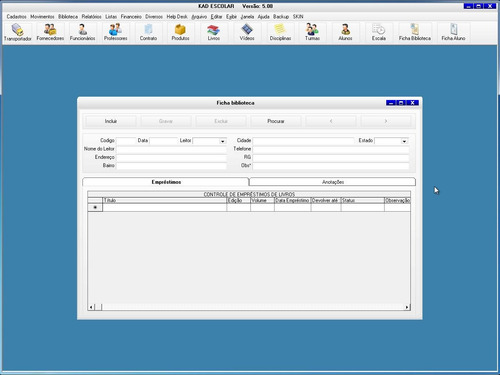Focus the Telefone input field

pos(331,149)
